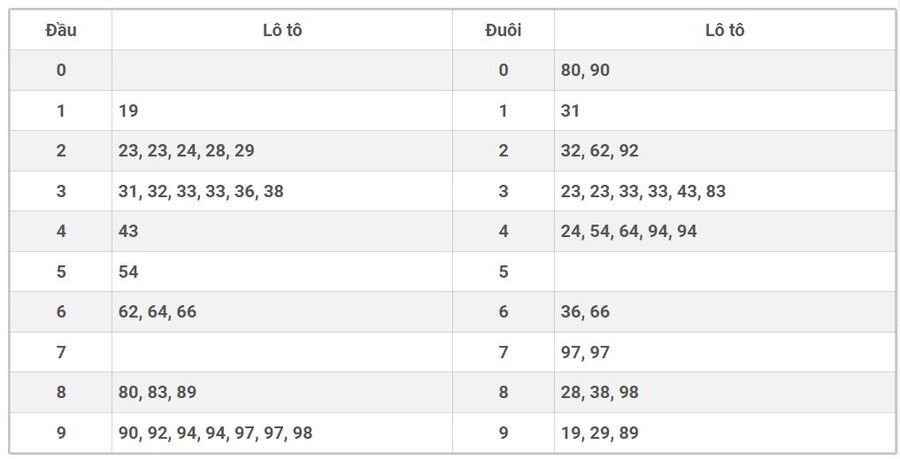Click the cell "23, 23, 33, 33, 43, 83"
The height and width of the screenshot is (459, 900).
pyautogui.click(x=643, y=191)
